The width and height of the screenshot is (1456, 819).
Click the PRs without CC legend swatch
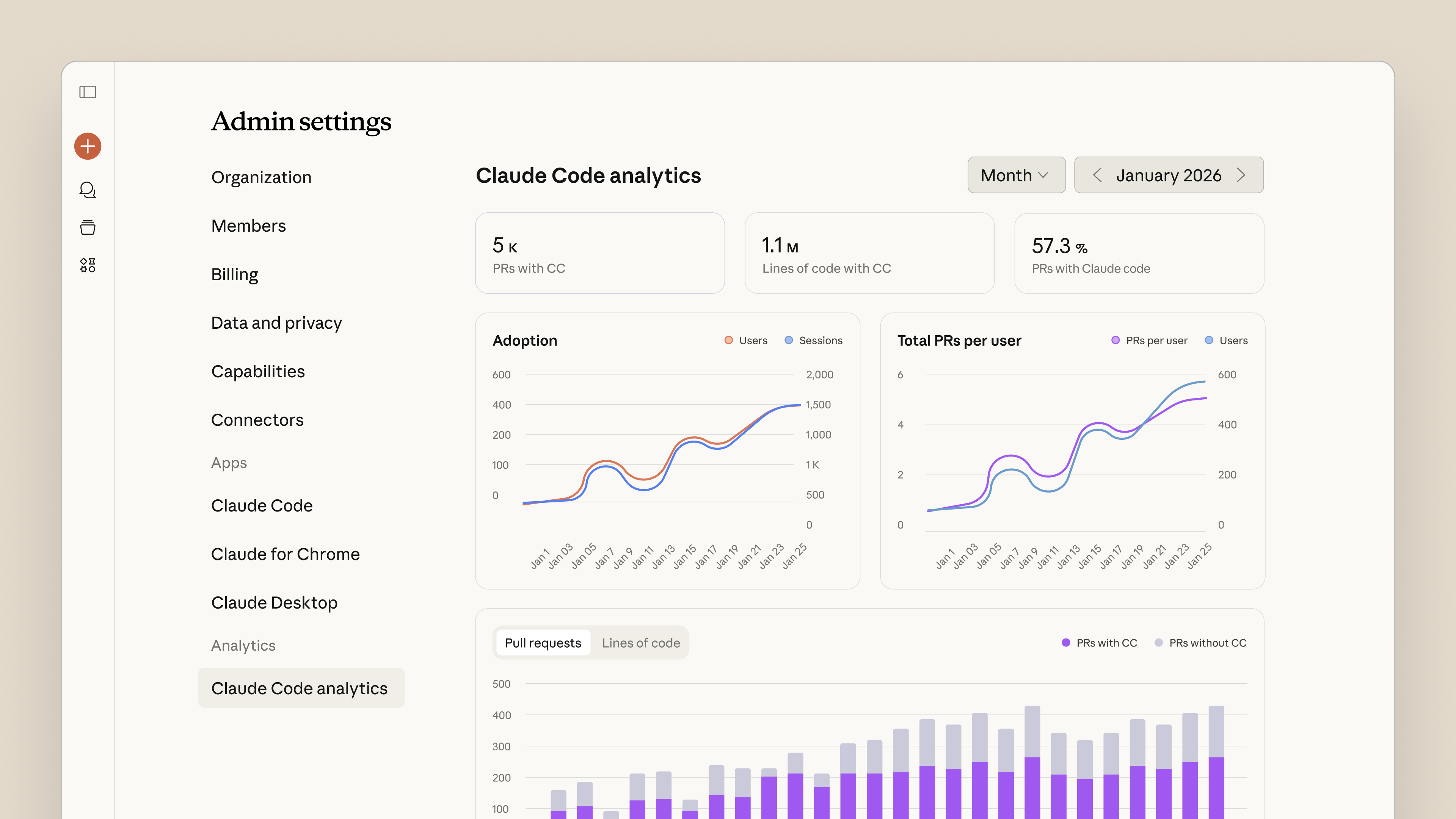(x=1158, y=643)
